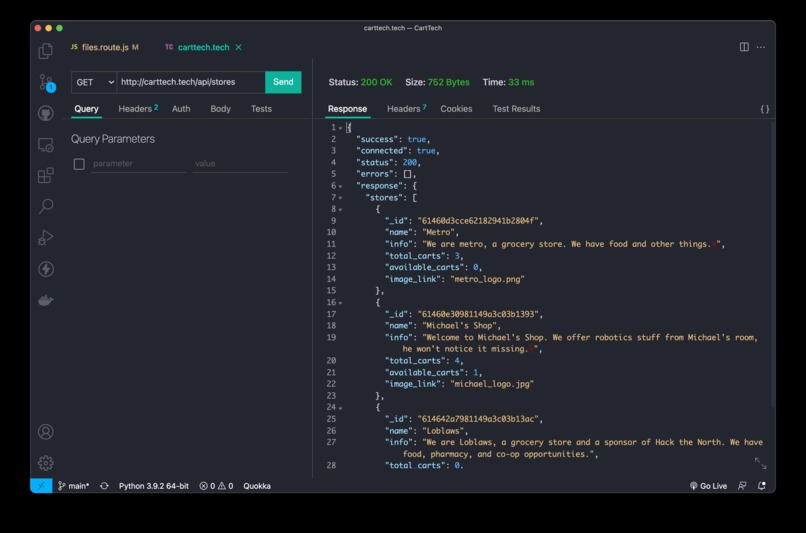Click Go Live in status bar
Image resolution: width=806 pixels, height=533 pixels.
(708, 486)
